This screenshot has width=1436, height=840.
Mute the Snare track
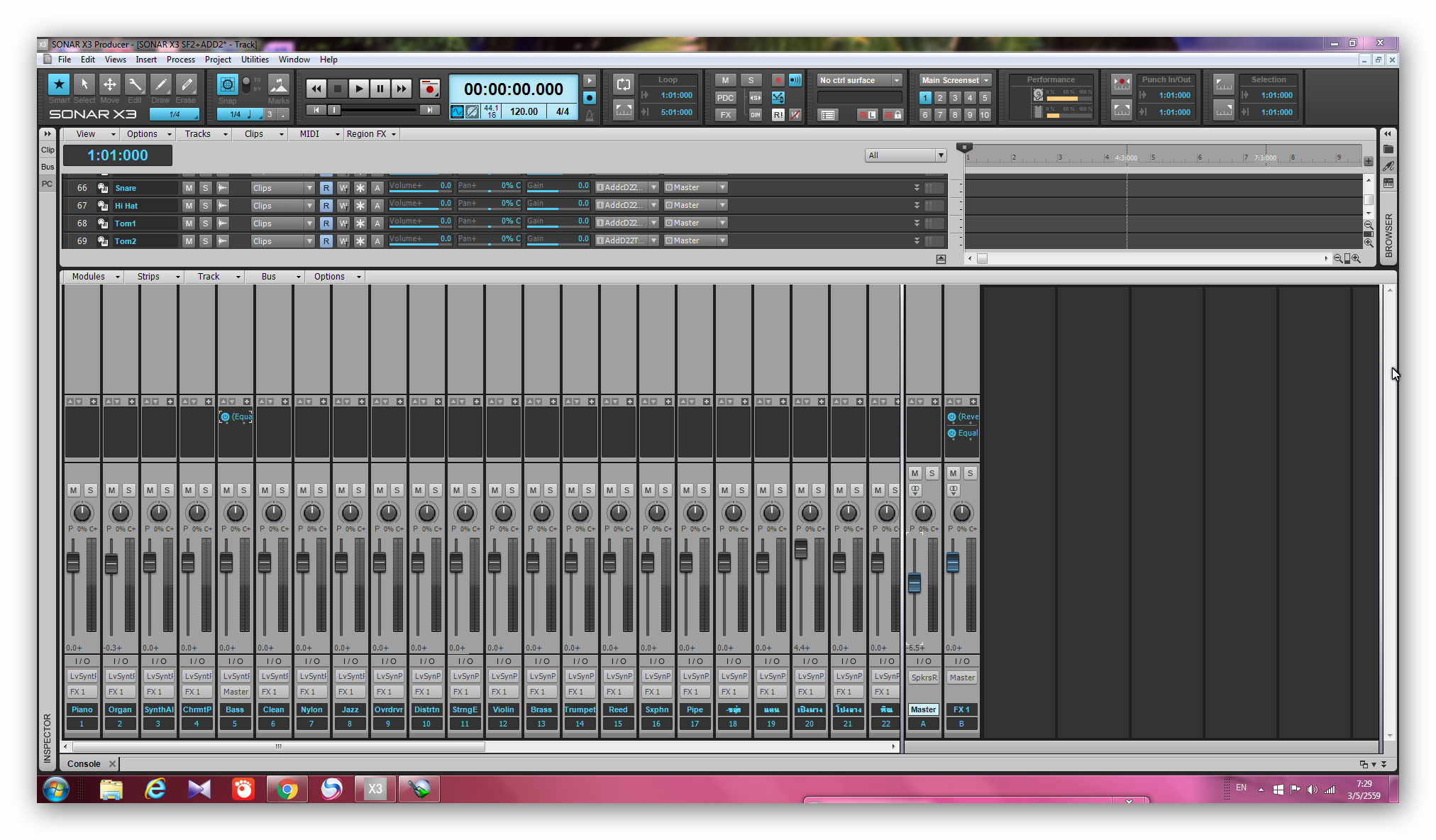click(189, 188)
